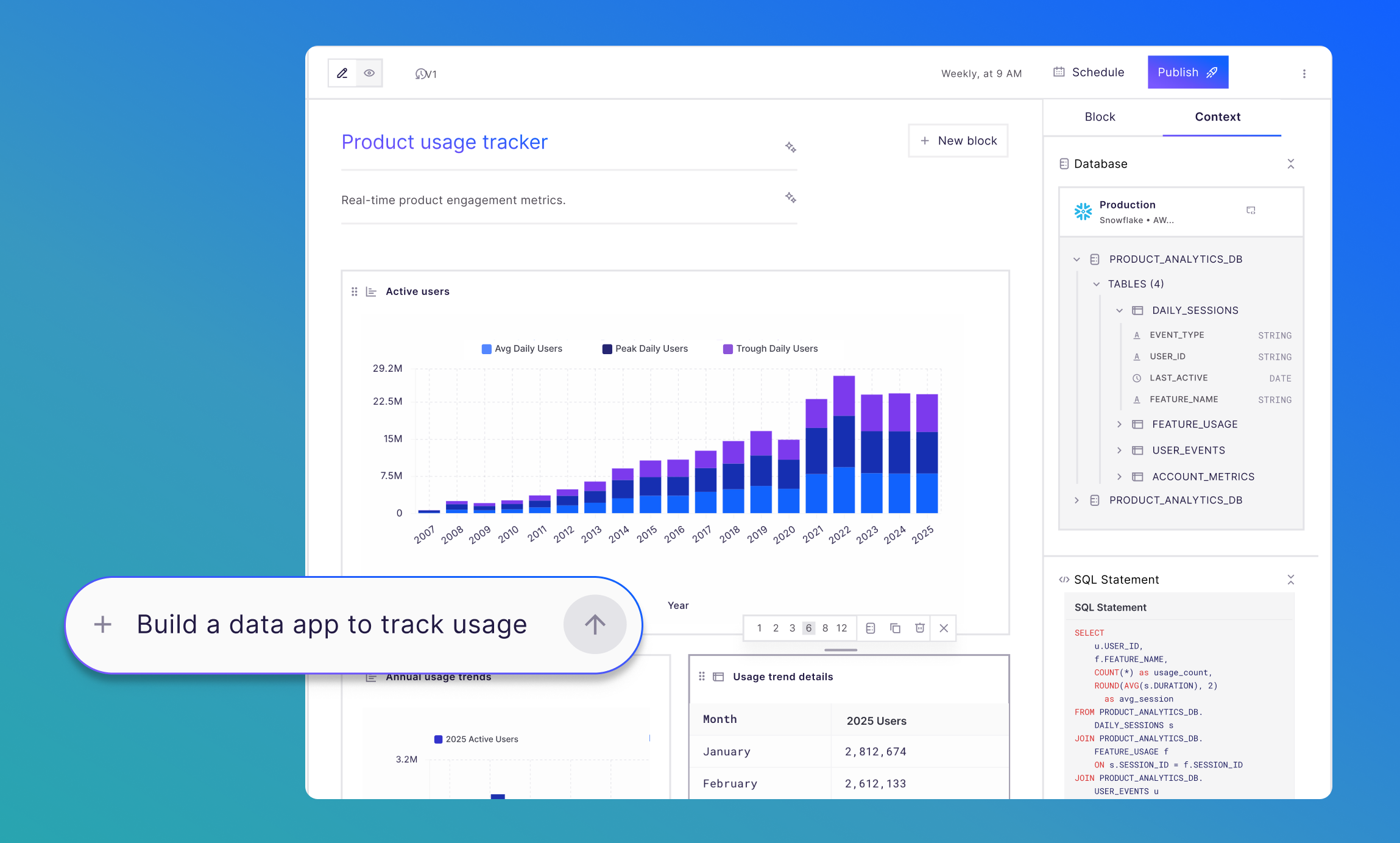Open version history via the V1 clock icon

[423, 74]
